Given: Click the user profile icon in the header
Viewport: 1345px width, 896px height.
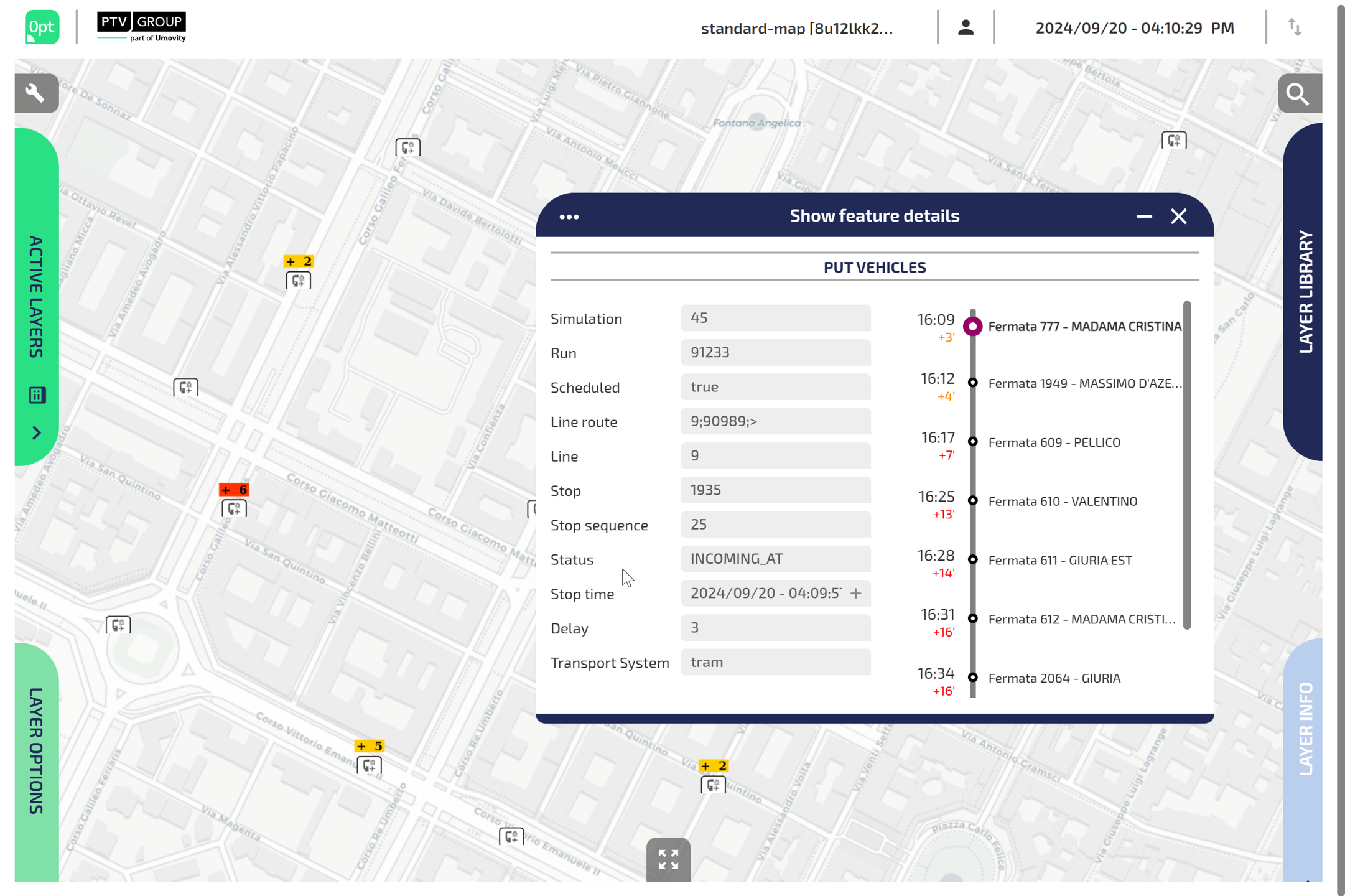Looking at the screenshot, I should point(965,27).
